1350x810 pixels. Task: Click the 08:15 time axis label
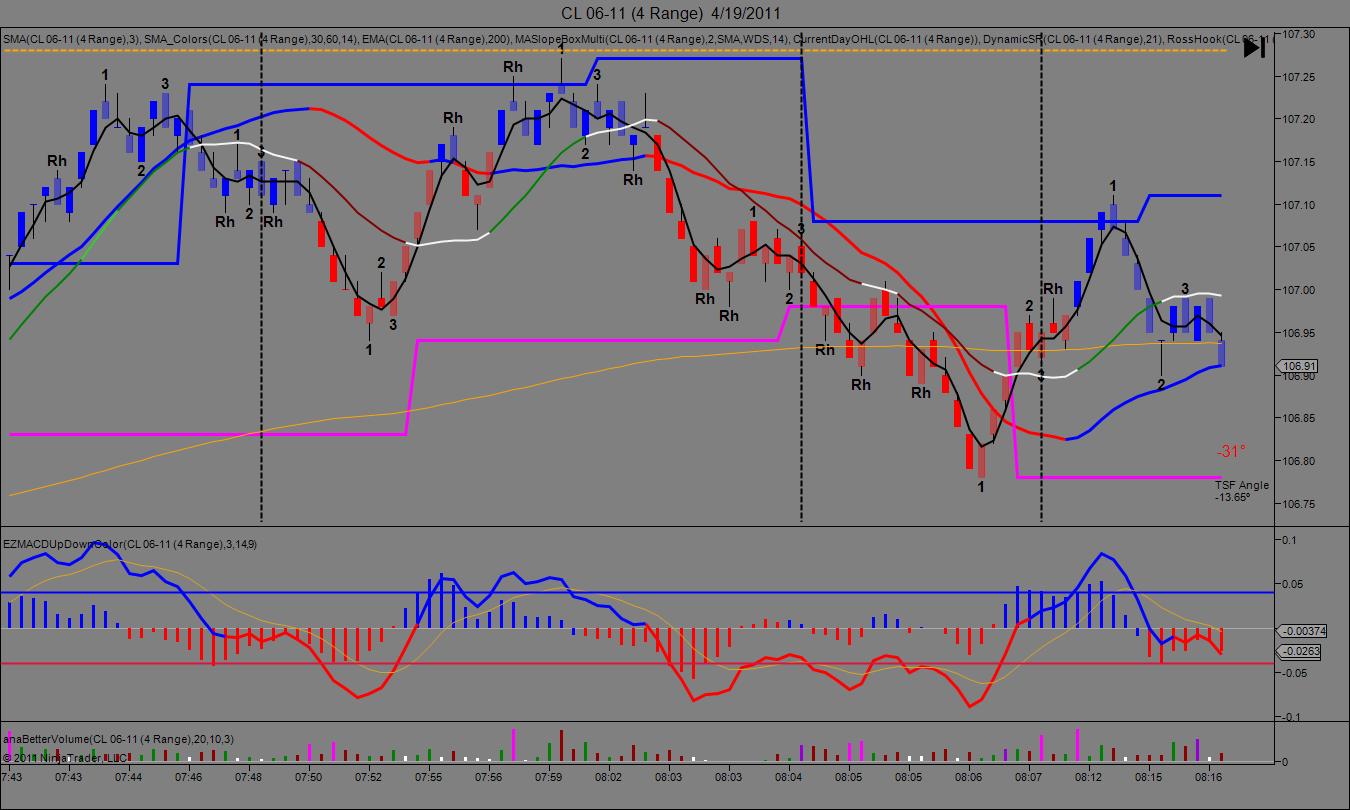click(1149, 776)
